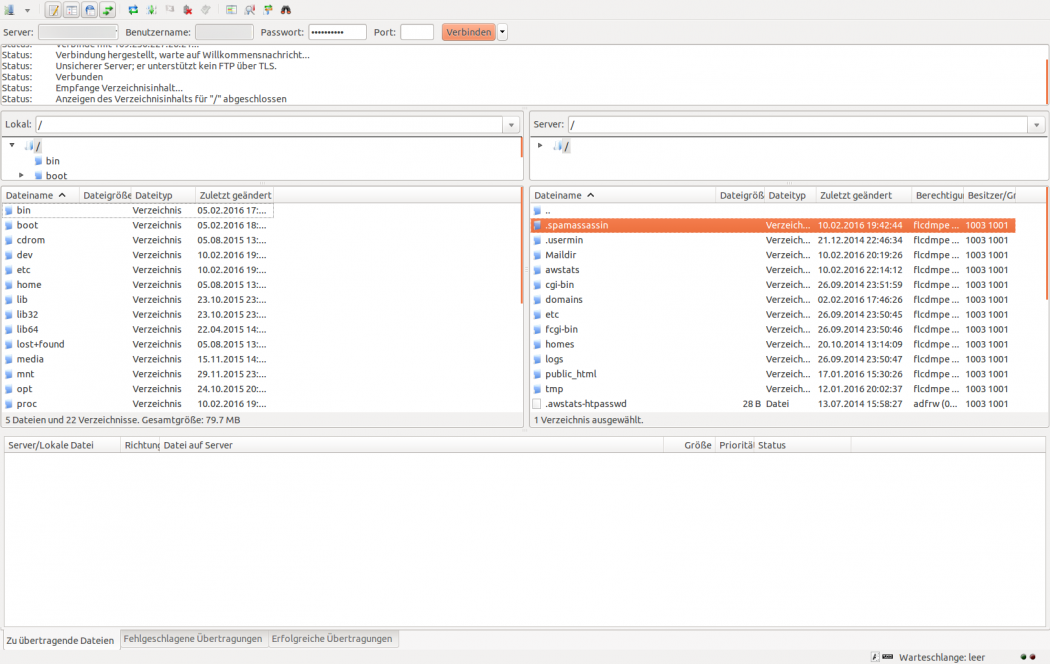Image resolution: width=1050 pixels, height=664 pixels.
Task: Toggle message log display
Action: coord(53,10)
